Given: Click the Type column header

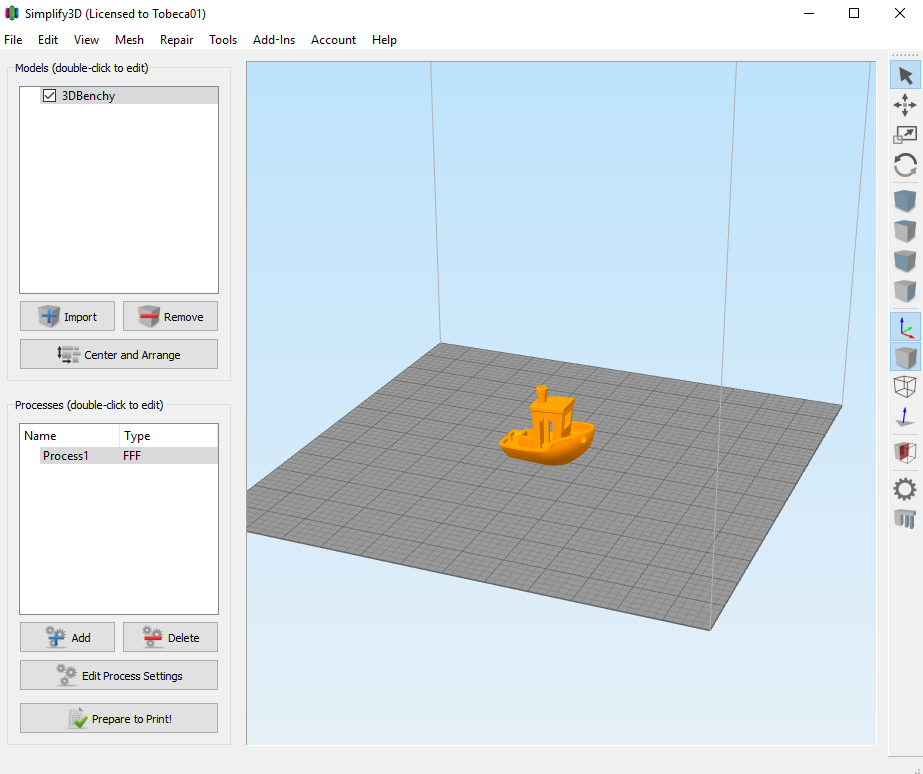Looking at the screenshot, I should (168, 436).
